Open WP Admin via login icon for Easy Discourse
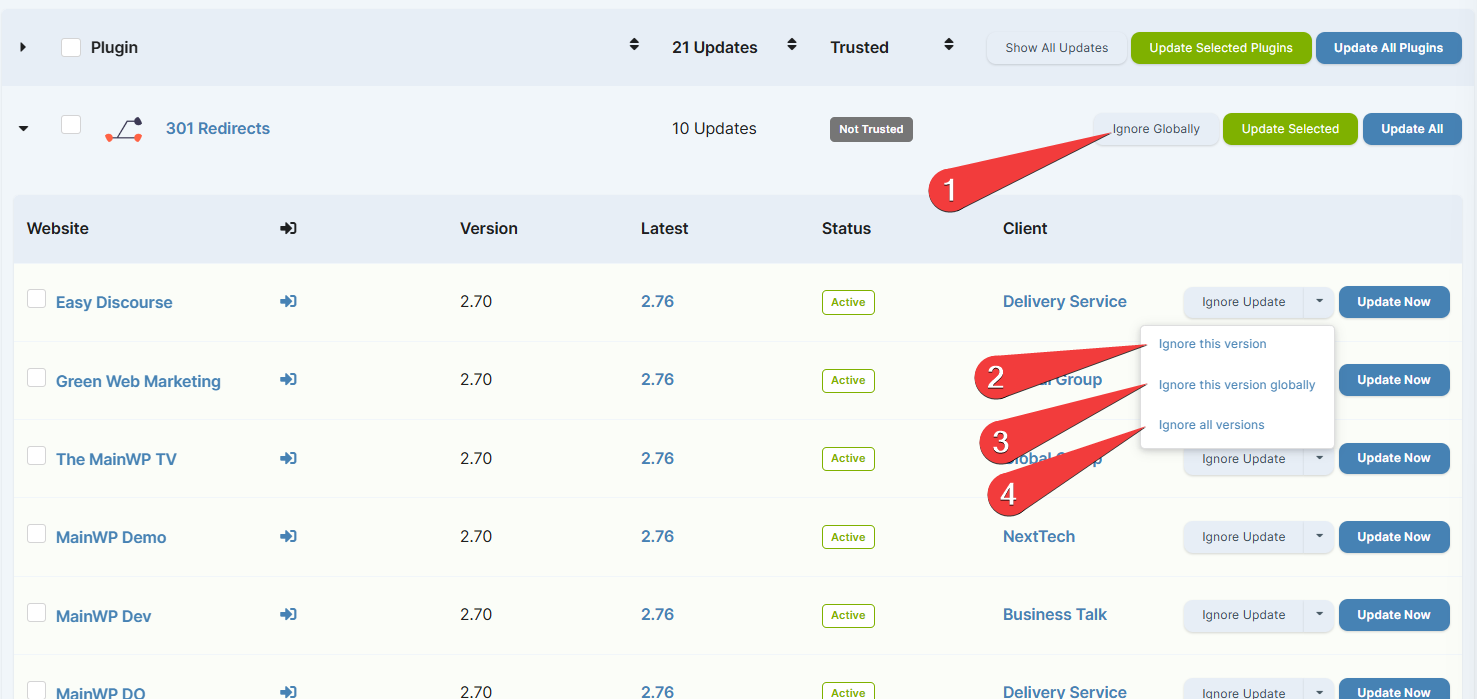Image resolution: width=1477 pixels, height=699 pixels. (x=288, y=301)
